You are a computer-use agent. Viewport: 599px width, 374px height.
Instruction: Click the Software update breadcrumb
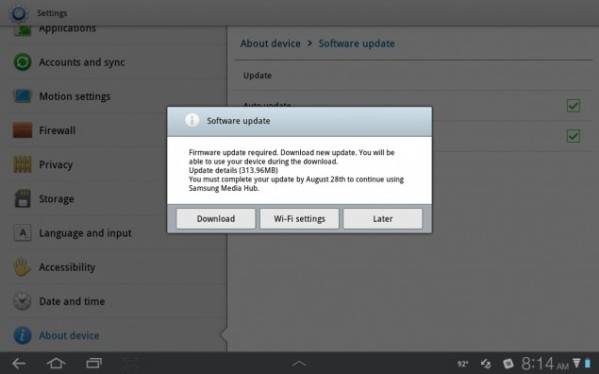[x=356, y=44]
